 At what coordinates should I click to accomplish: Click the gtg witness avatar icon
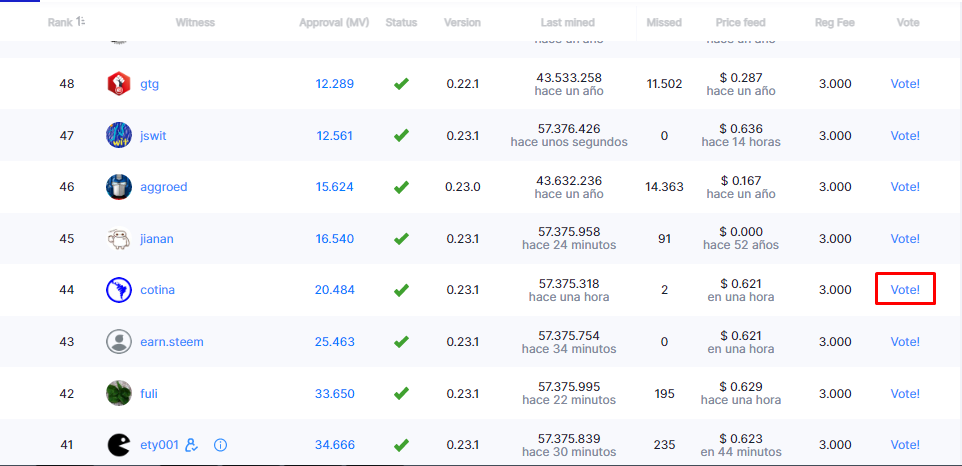[119, 84]
